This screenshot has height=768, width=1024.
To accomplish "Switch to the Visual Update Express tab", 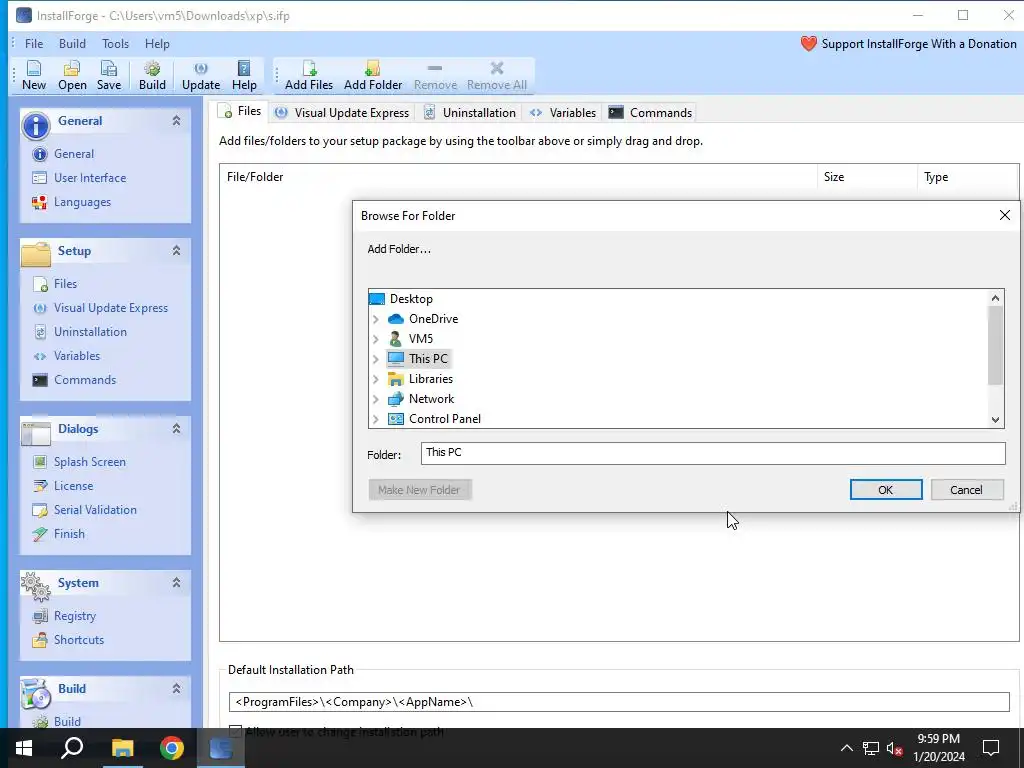I will (342, 113).
